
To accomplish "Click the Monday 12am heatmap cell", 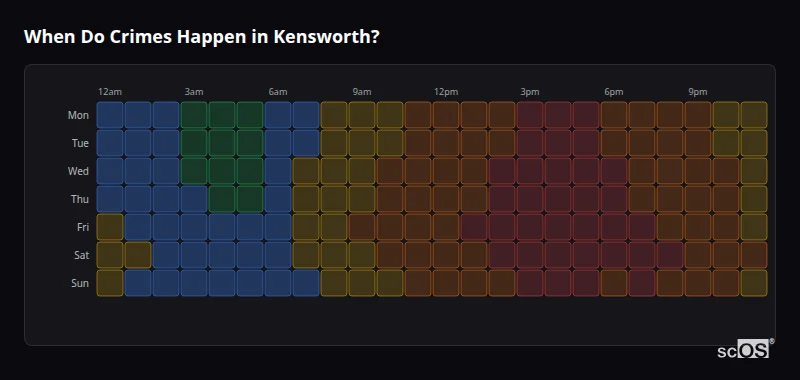I will (110, 115).
